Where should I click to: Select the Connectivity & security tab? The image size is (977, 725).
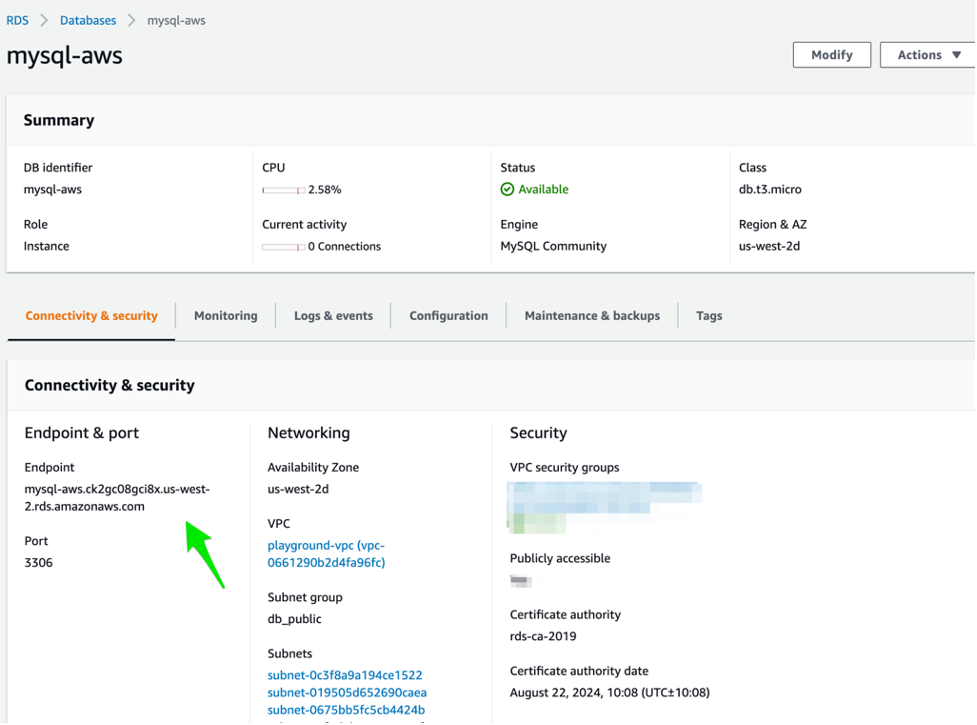[91, 315]
